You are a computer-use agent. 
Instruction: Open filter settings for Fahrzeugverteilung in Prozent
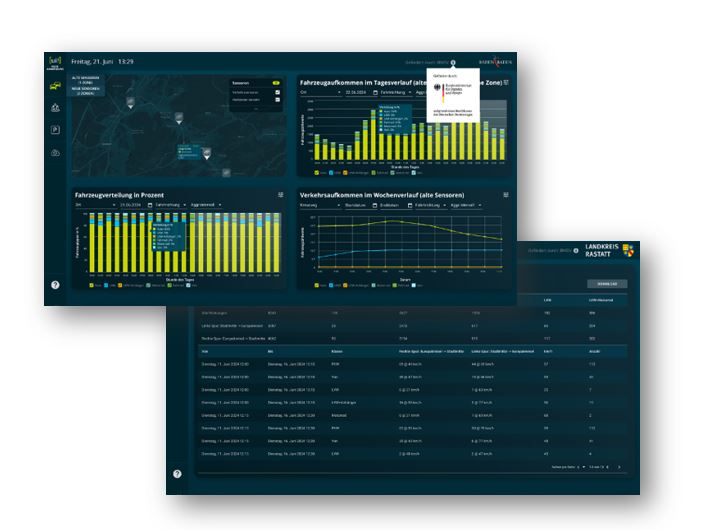[x=281, y=195]
